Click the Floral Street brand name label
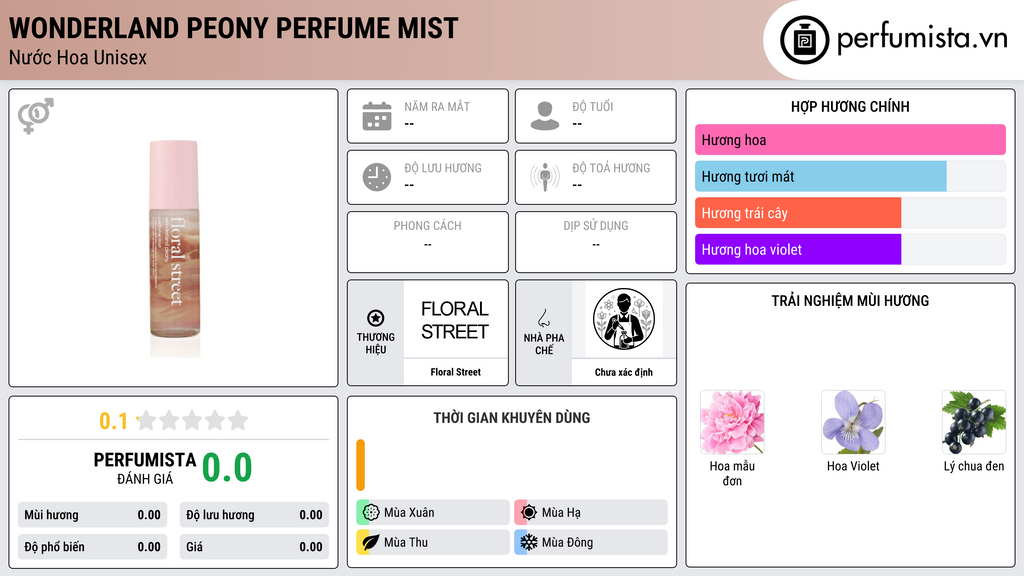Viewport: 1024px width, 576px height. click(455, 372)
